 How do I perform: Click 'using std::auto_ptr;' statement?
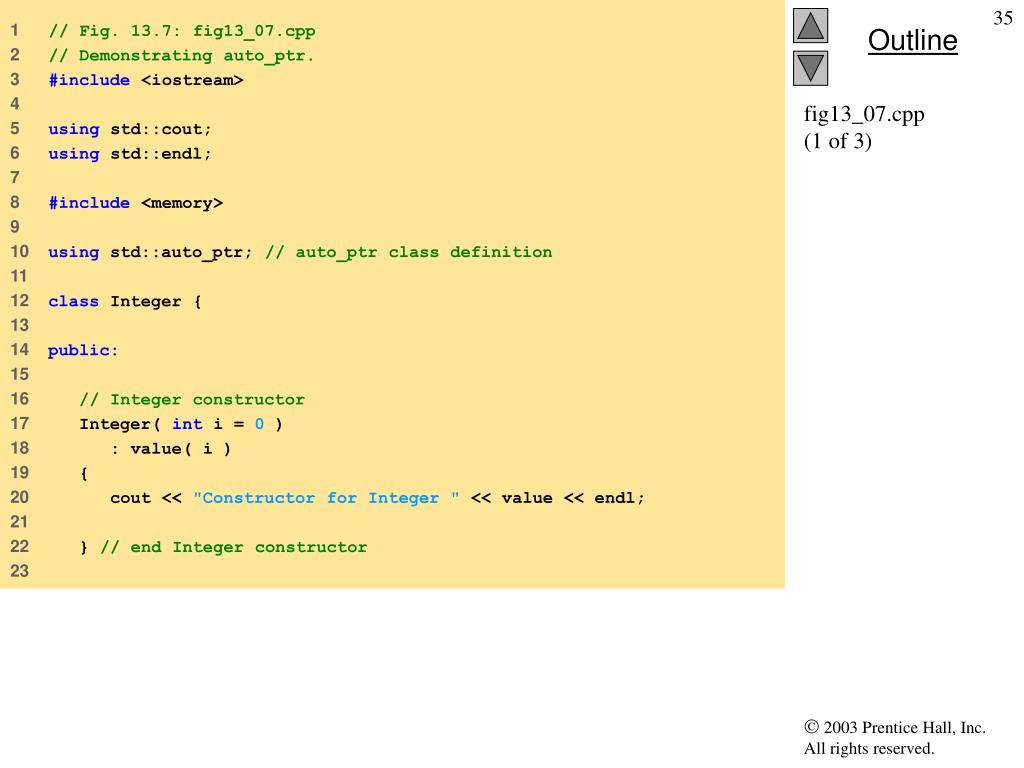[x=150, y=253]
